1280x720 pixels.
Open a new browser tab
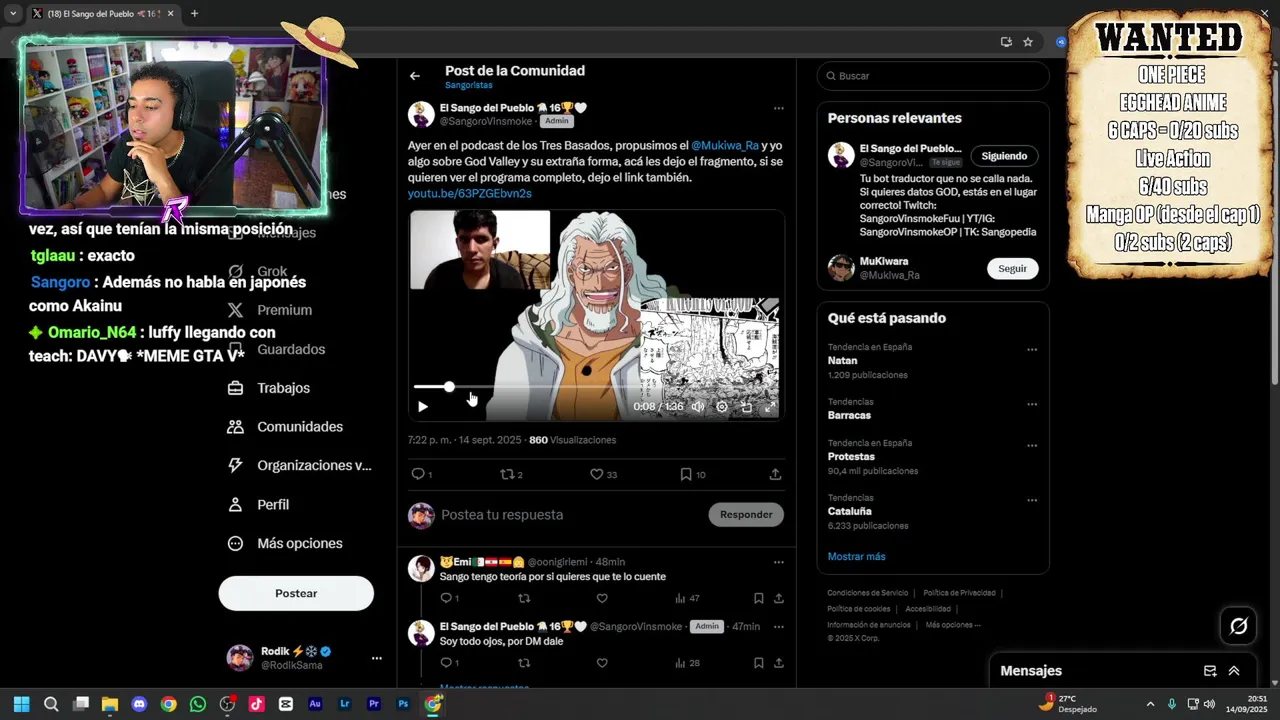194,14
